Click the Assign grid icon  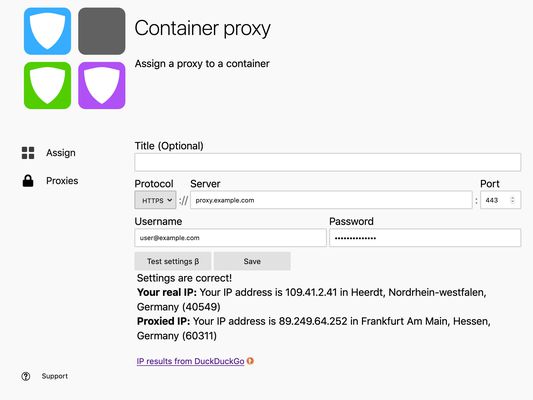(28, 153)
